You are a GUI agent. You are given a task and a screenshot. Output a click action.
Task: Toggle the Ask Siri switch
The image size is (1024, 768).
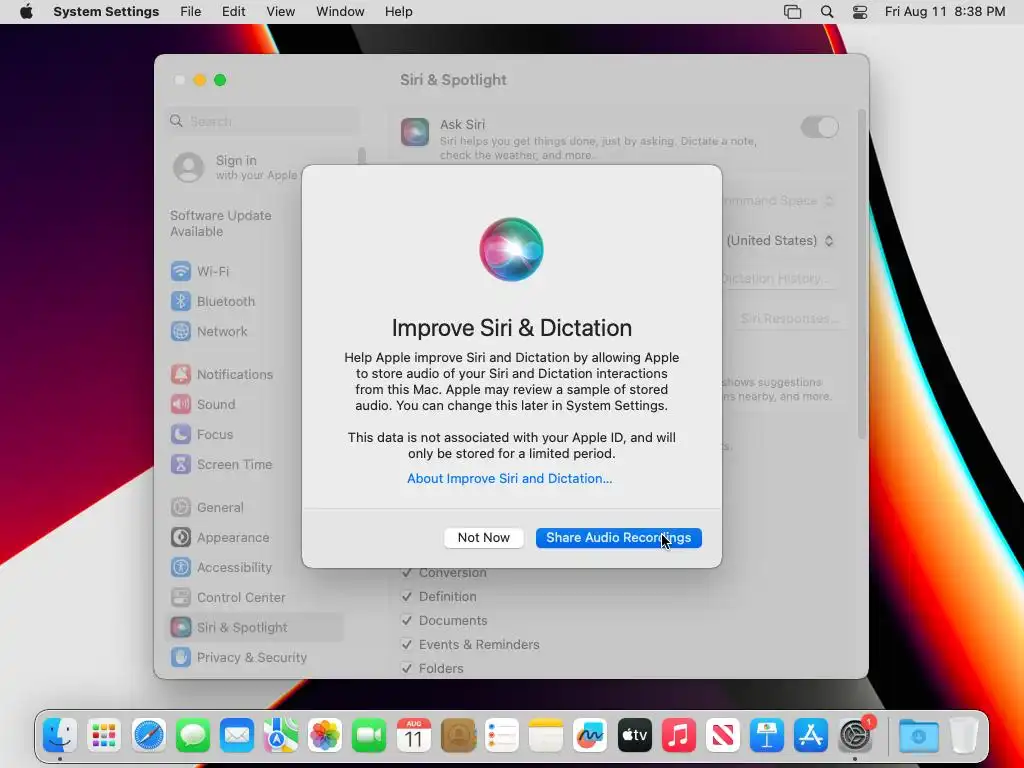820,127
